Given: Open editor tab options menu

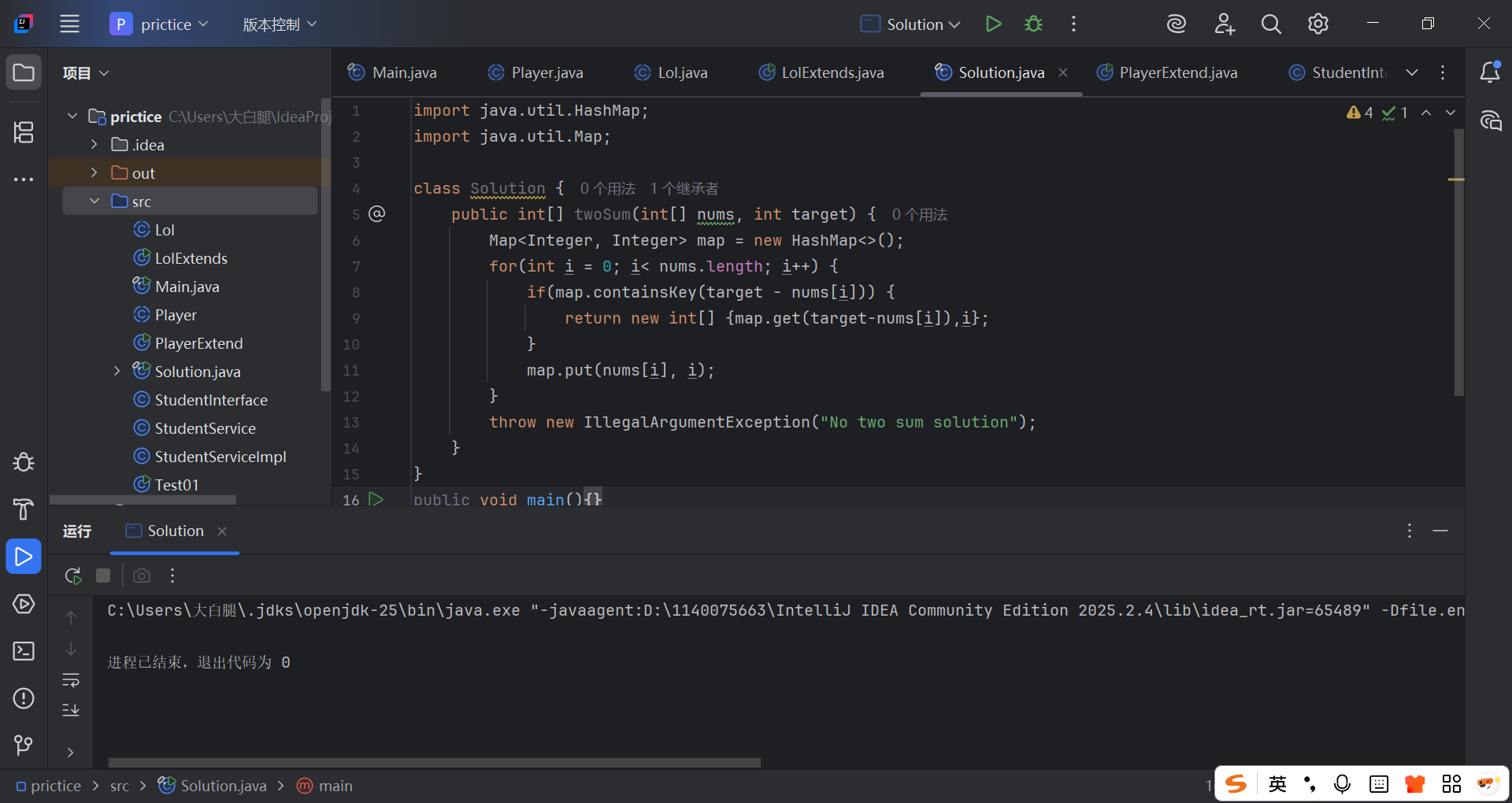Looking at the screenshot, I should (1443, 72).
